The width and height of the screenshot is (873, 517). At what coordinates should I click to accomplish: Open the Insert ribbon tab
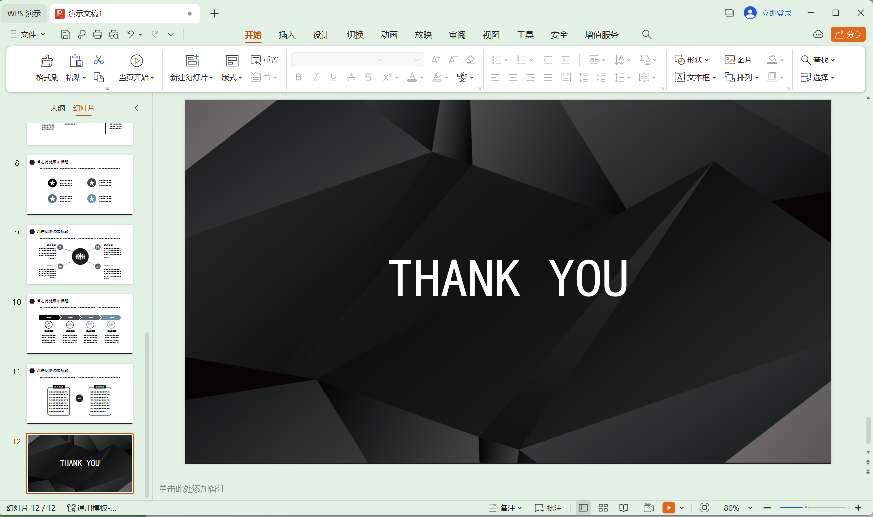pos(287,35)
